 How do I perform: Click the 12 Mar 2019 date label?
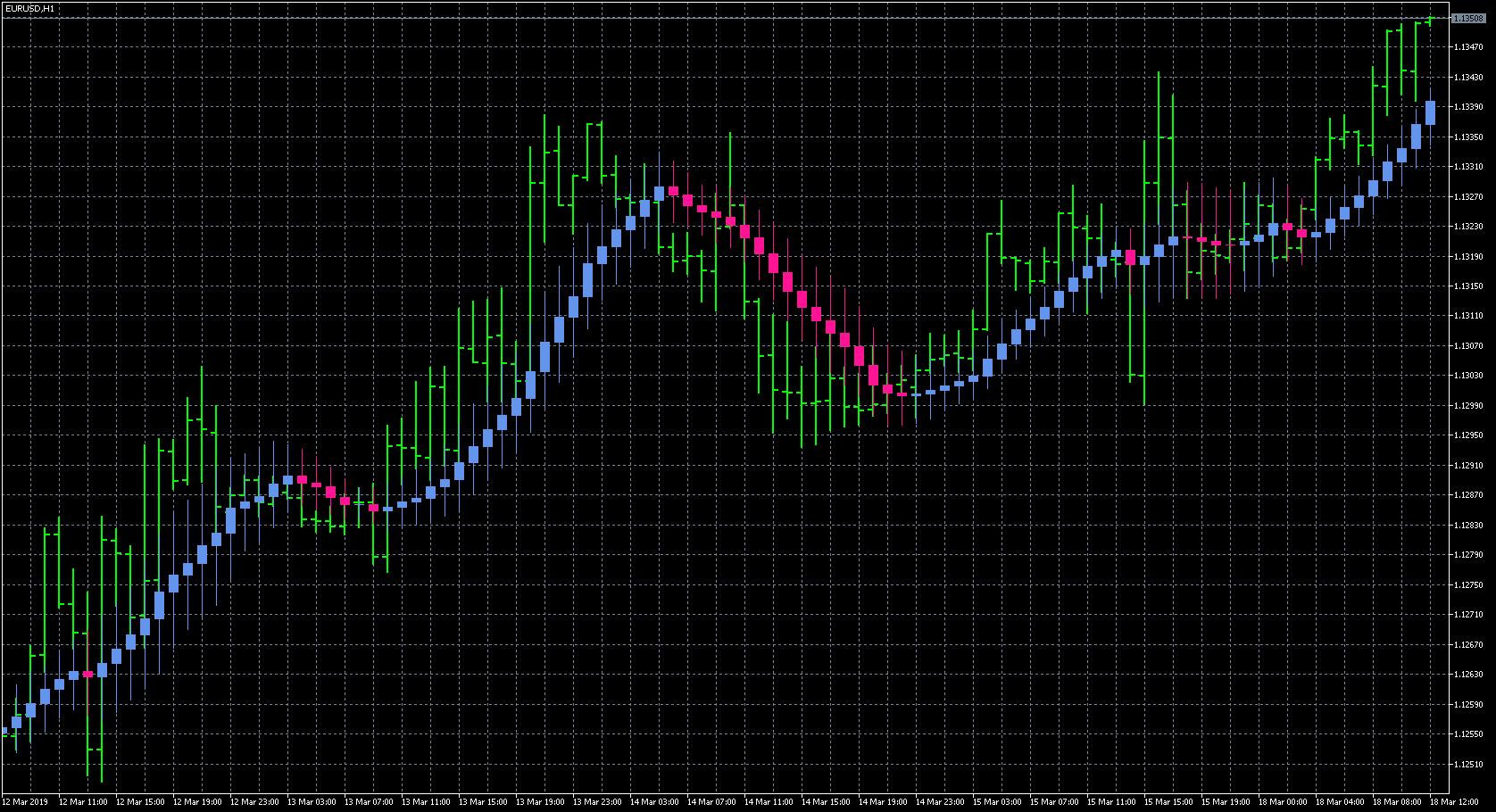pyautogui.click(x=26, y=802)
